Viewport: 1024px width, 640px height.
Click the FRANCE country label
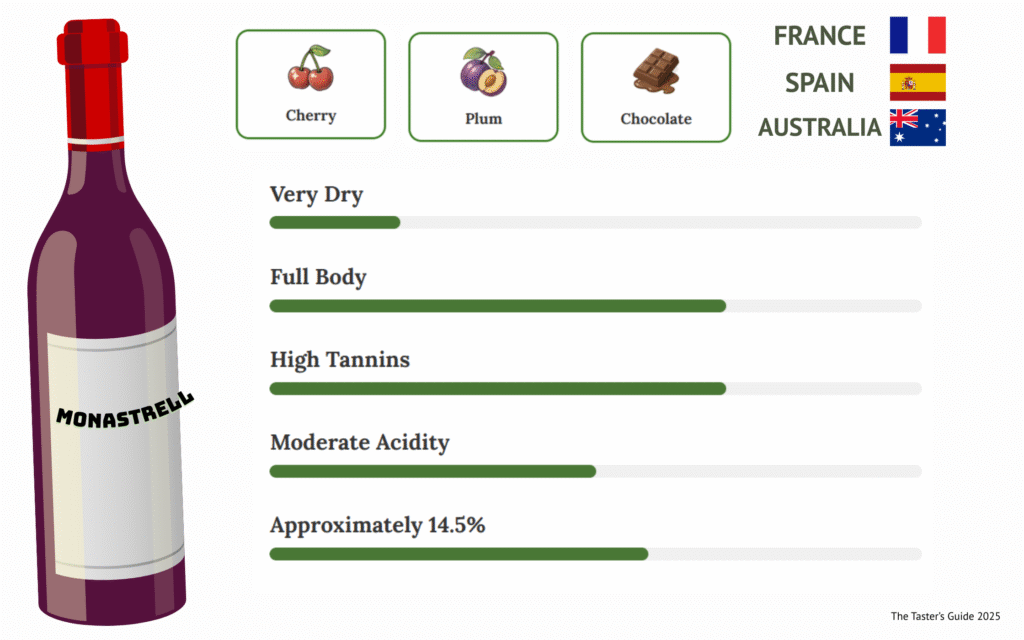click(820, 36)
